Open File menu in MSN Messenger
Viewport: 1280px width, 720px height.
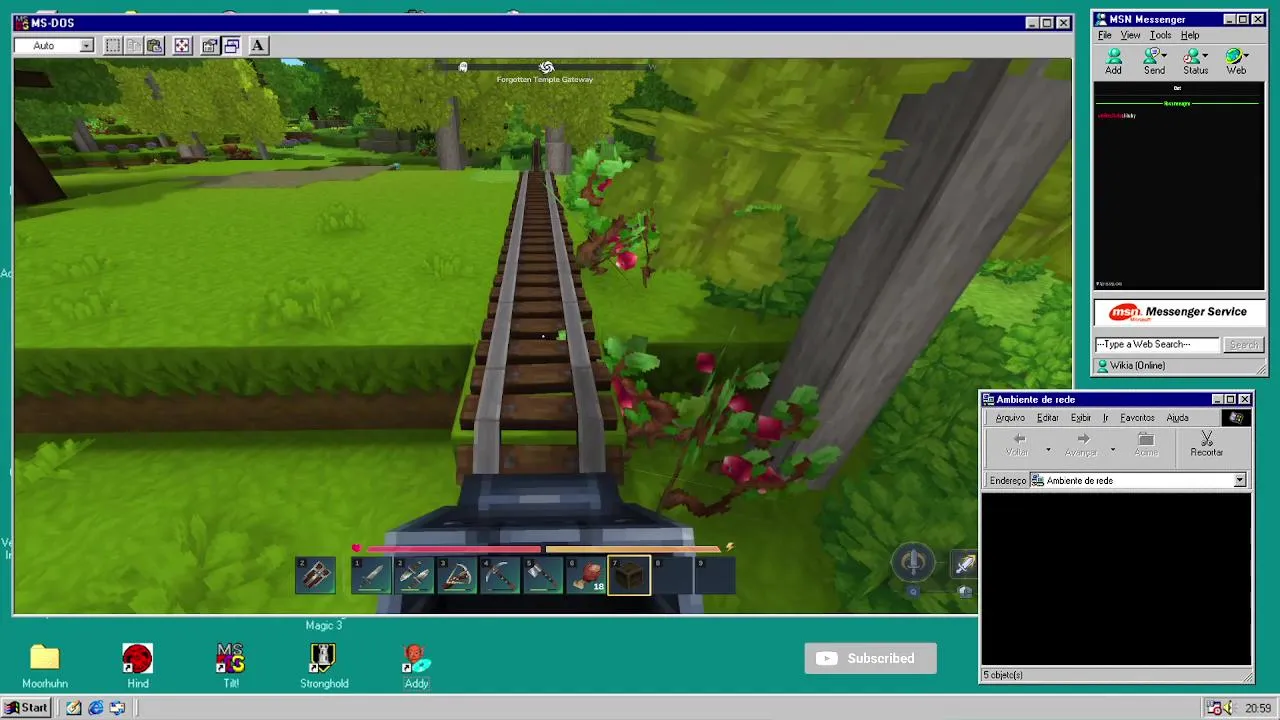point(1105,35)
